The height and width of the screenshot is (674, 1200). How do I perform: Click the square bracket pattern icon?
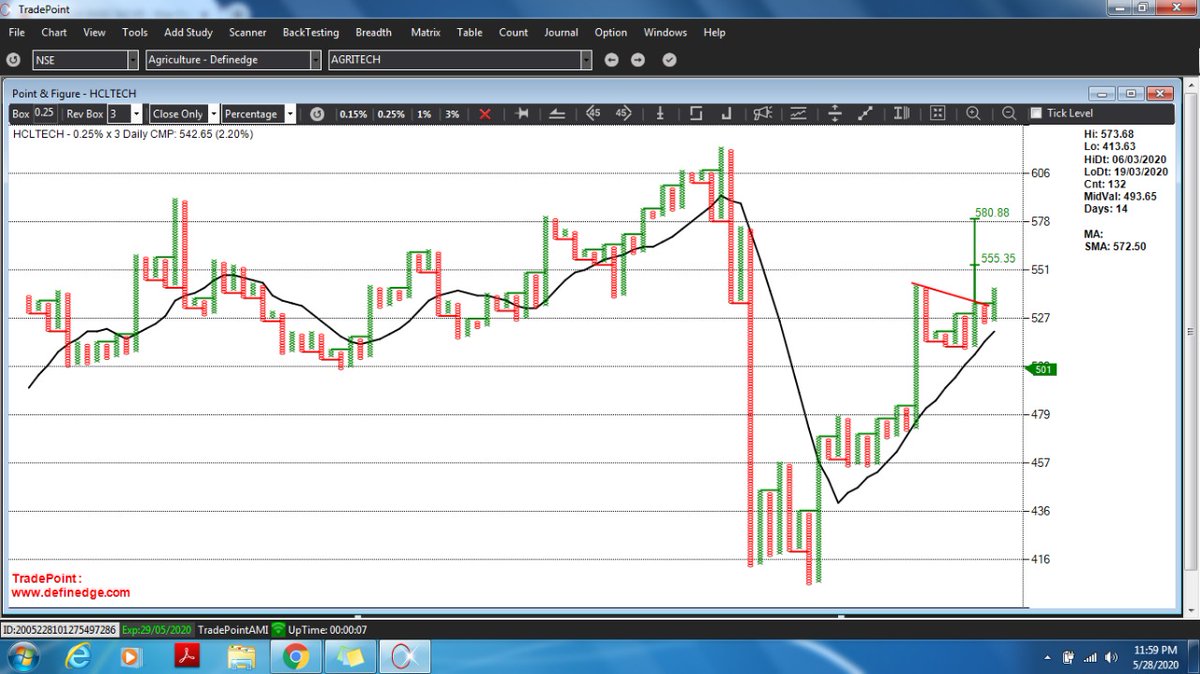pyautogui.click(x=695, y=114)
